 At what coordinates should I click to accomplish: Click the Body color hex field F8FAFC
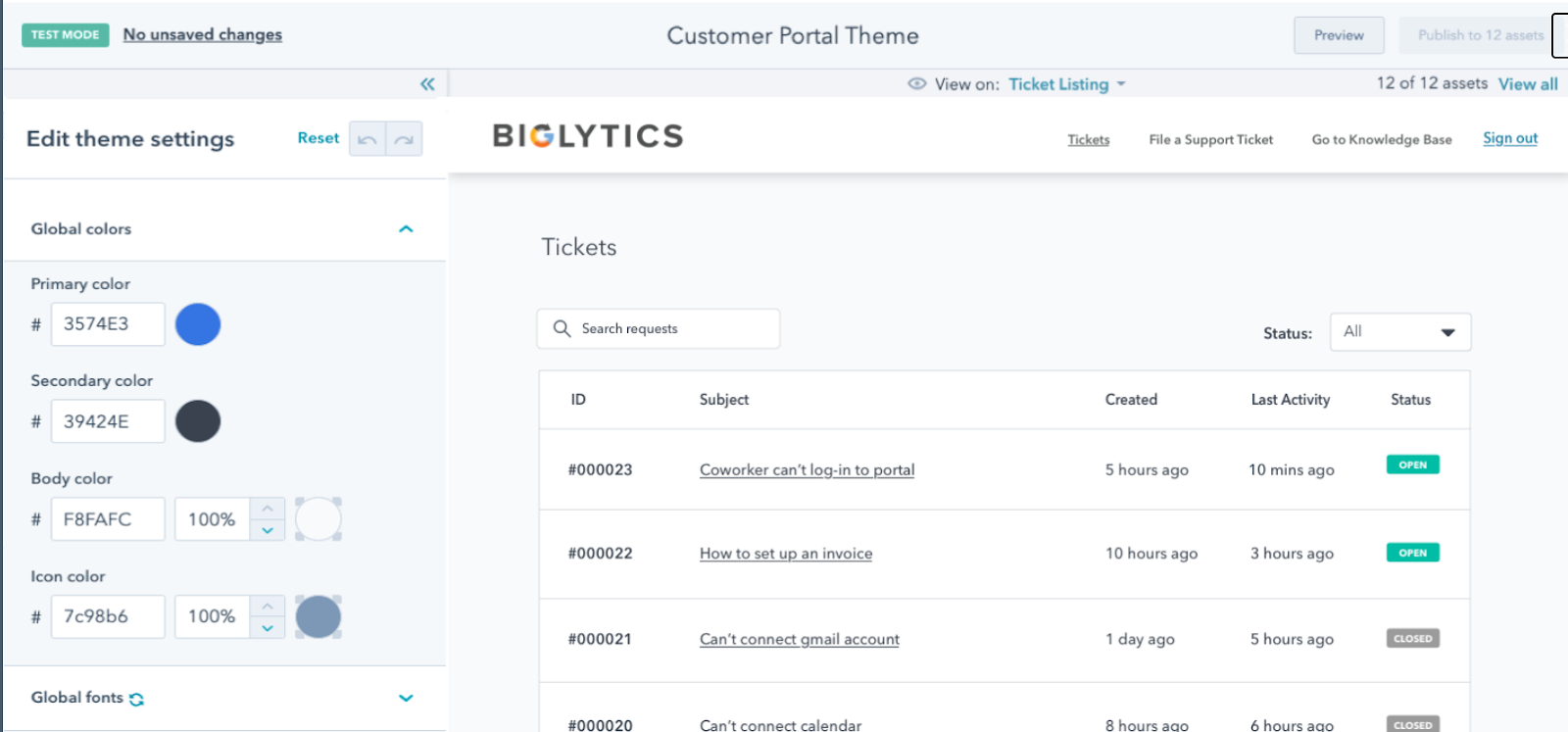coord(108,519)
